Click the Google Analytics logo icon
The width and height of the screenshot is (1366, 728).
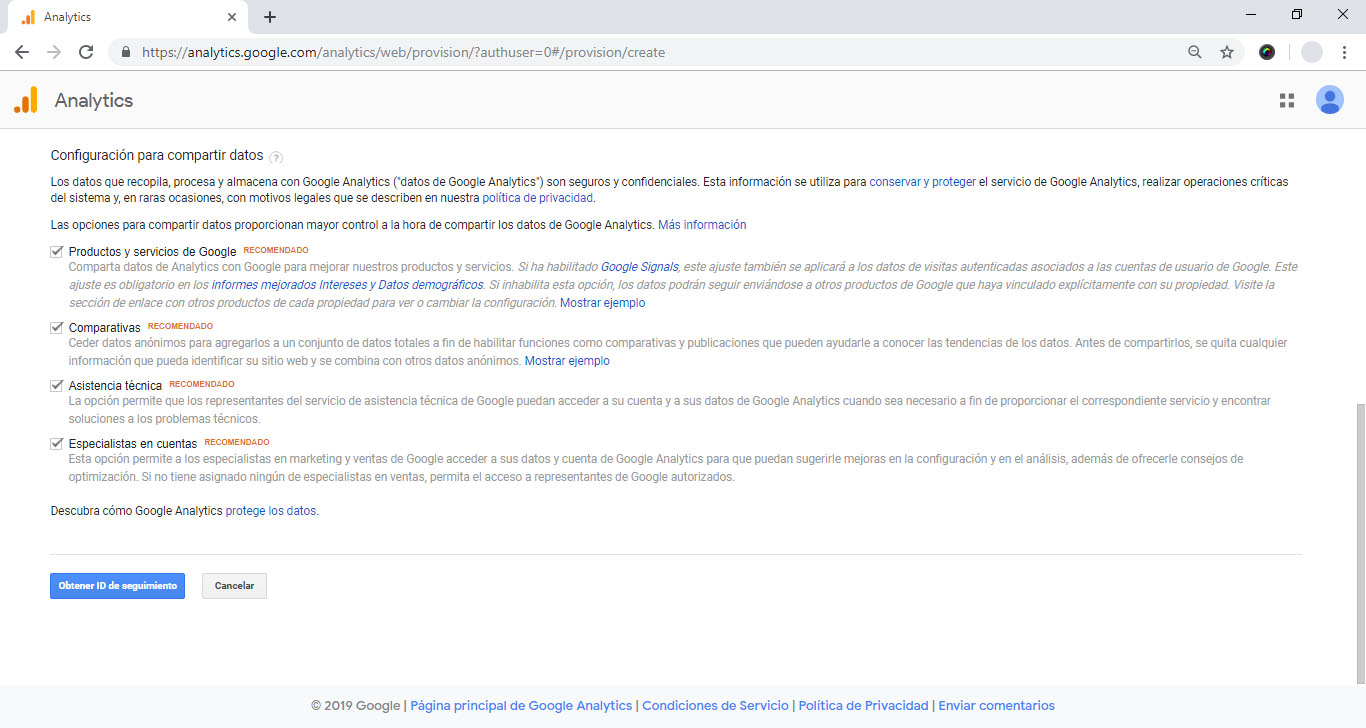pos(26,100)
